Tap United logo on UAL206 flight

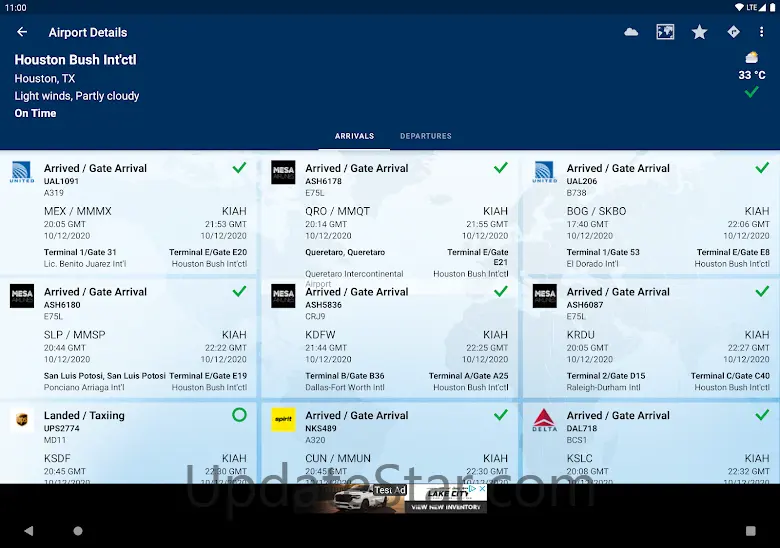[545, 172]
